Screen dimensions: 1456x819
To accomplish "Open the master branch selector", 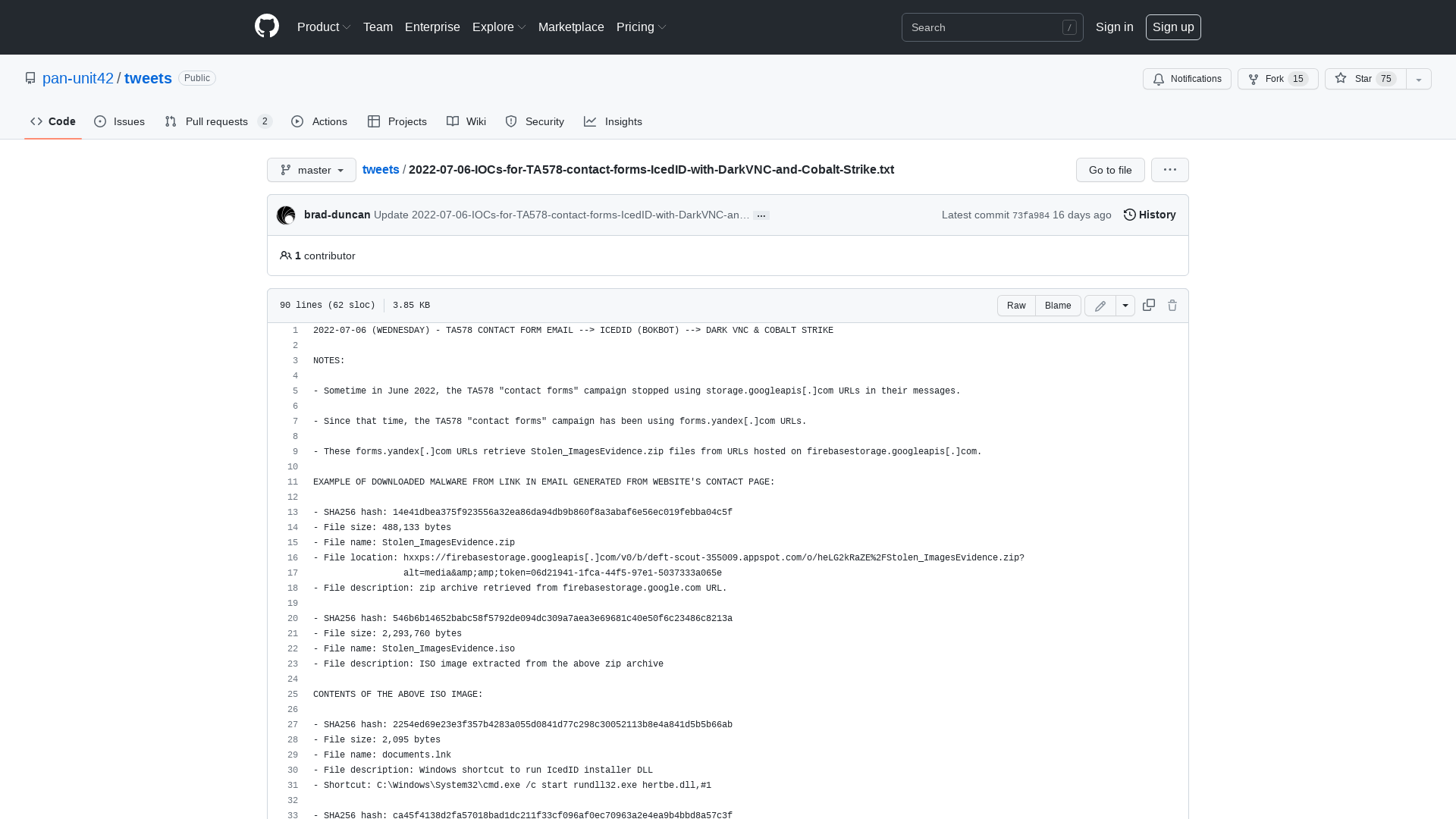I will coord(311,170).
